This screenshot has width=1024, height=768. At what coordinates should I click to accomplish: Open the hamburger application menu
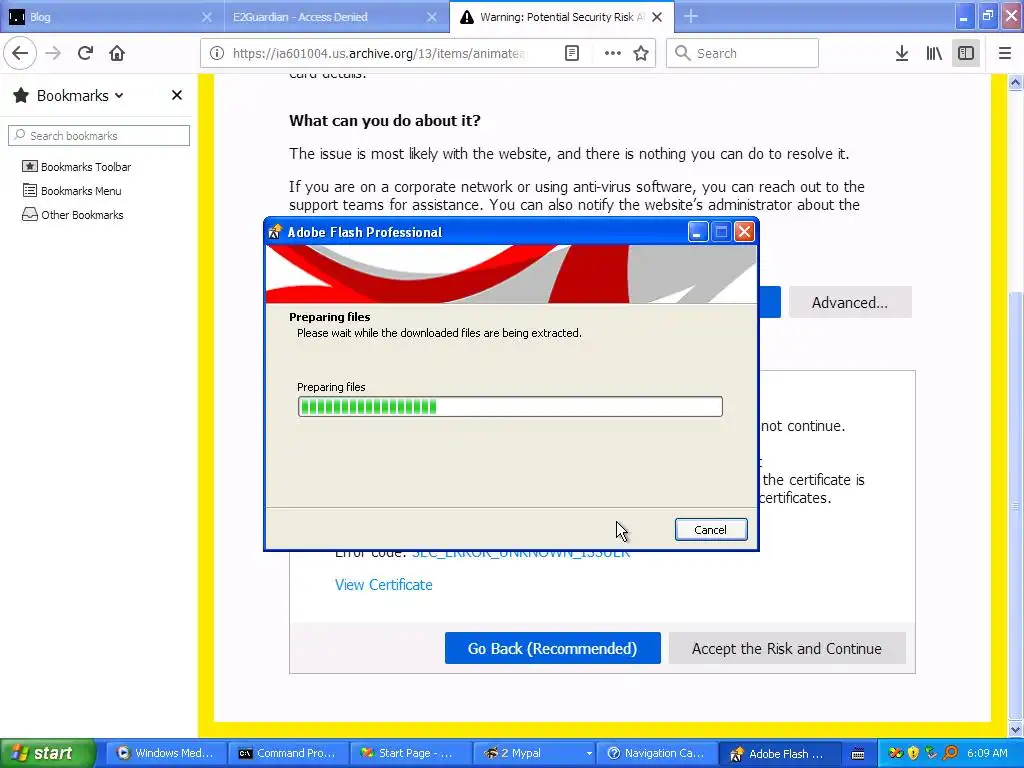[1004, 53]
